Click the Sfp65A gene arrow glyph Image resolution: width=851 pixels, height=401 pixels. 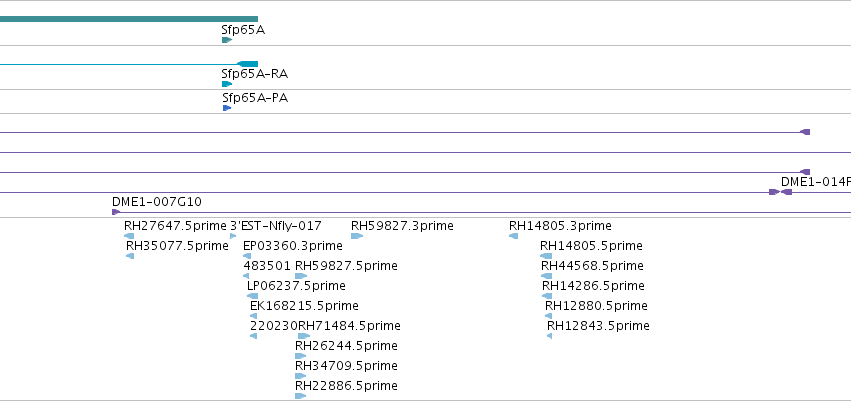point(227,40)
